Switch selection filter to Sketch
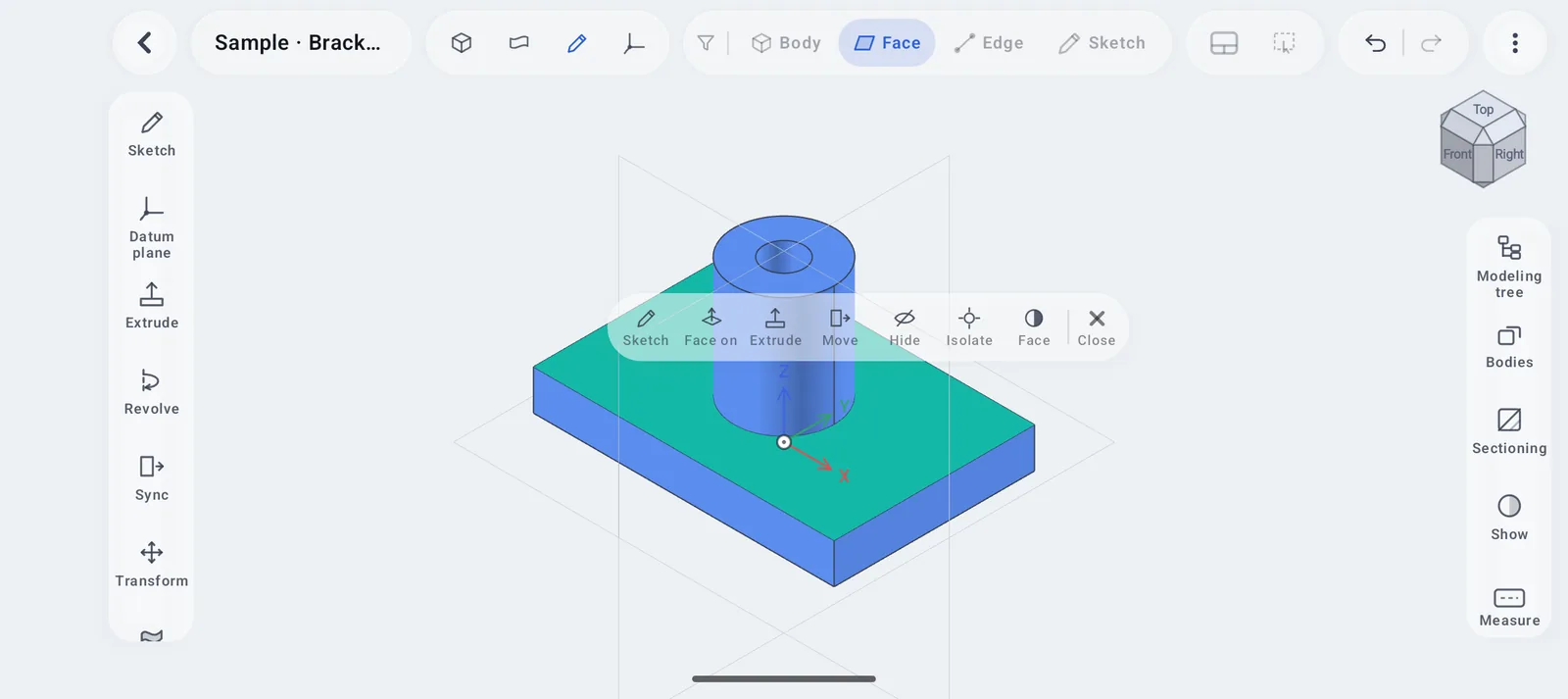Image resolution: width=1568 pixels, height=699 pixels. coord(1102,43)
